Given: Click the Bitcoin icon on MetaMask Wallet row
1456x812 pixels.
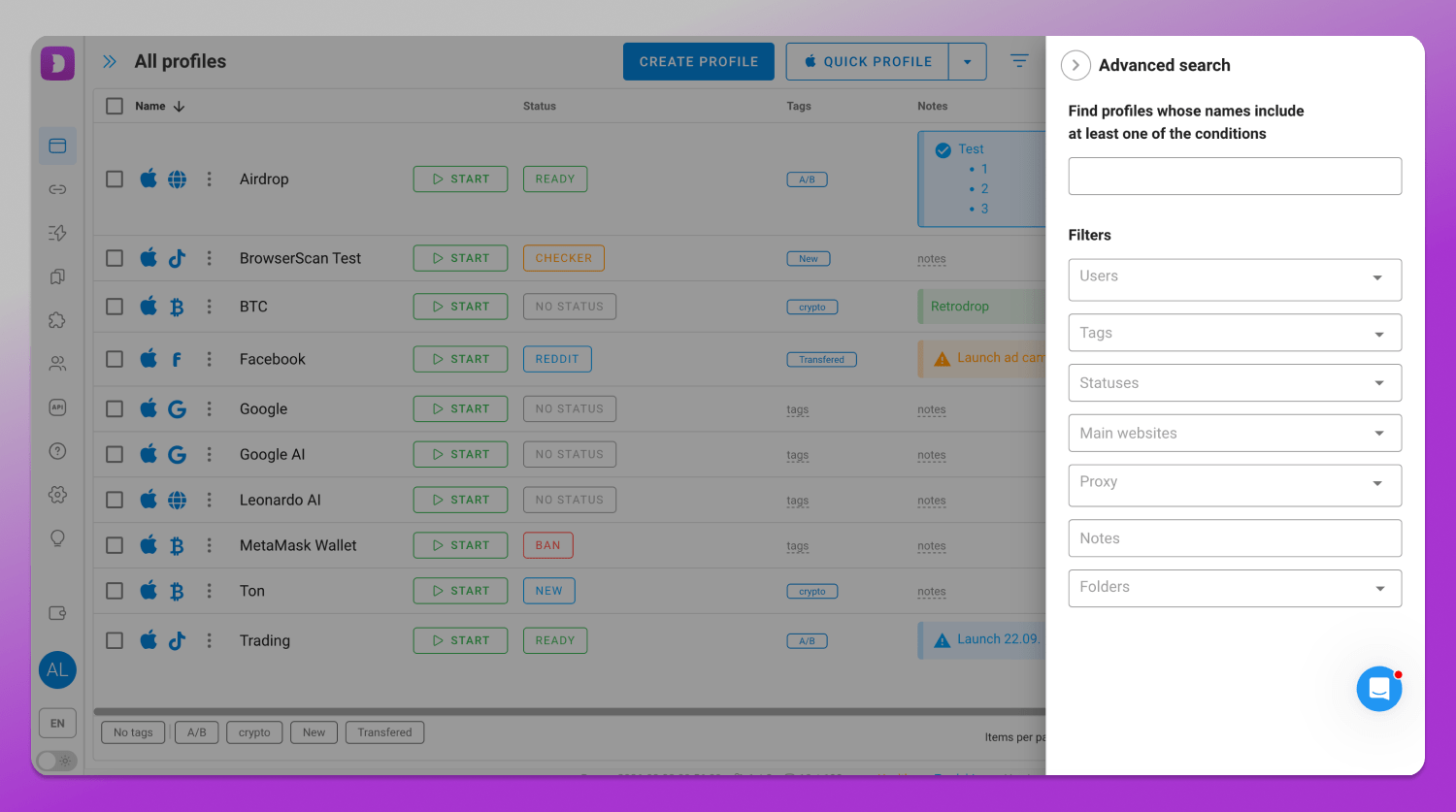Looking at the screenshot, I should pos(177,545).
